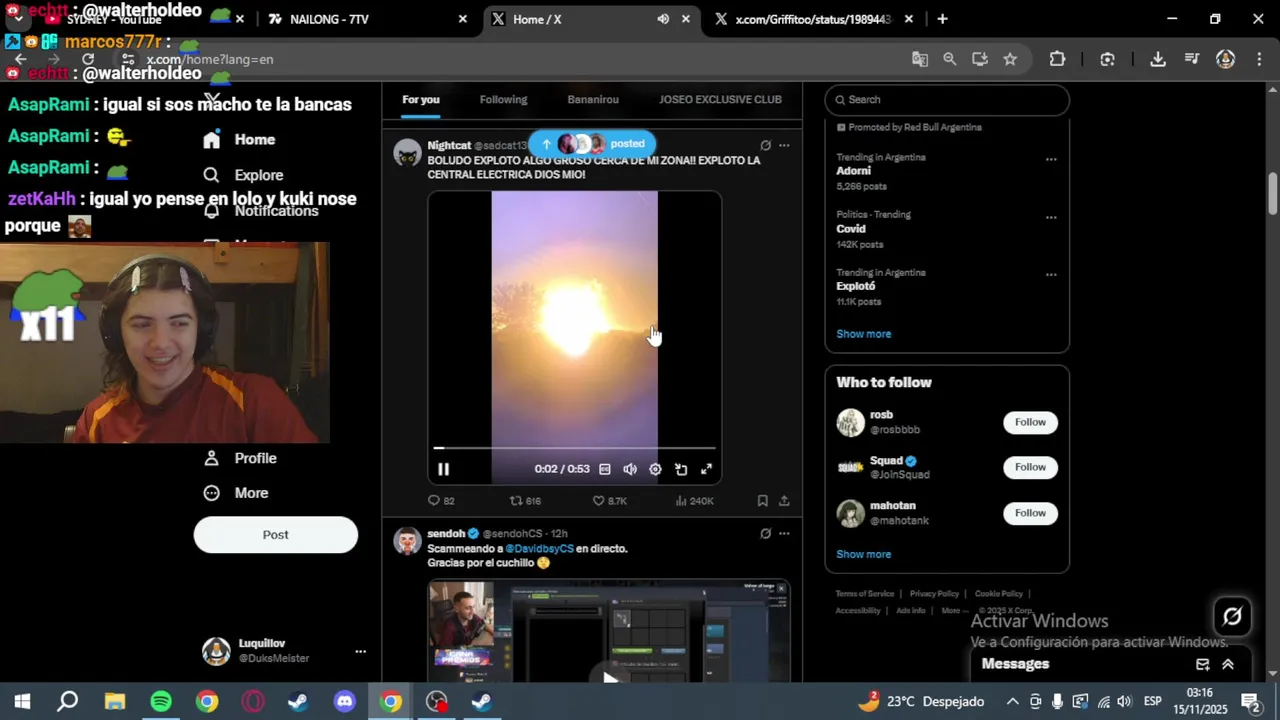Show more trending topics

point(863,334)
